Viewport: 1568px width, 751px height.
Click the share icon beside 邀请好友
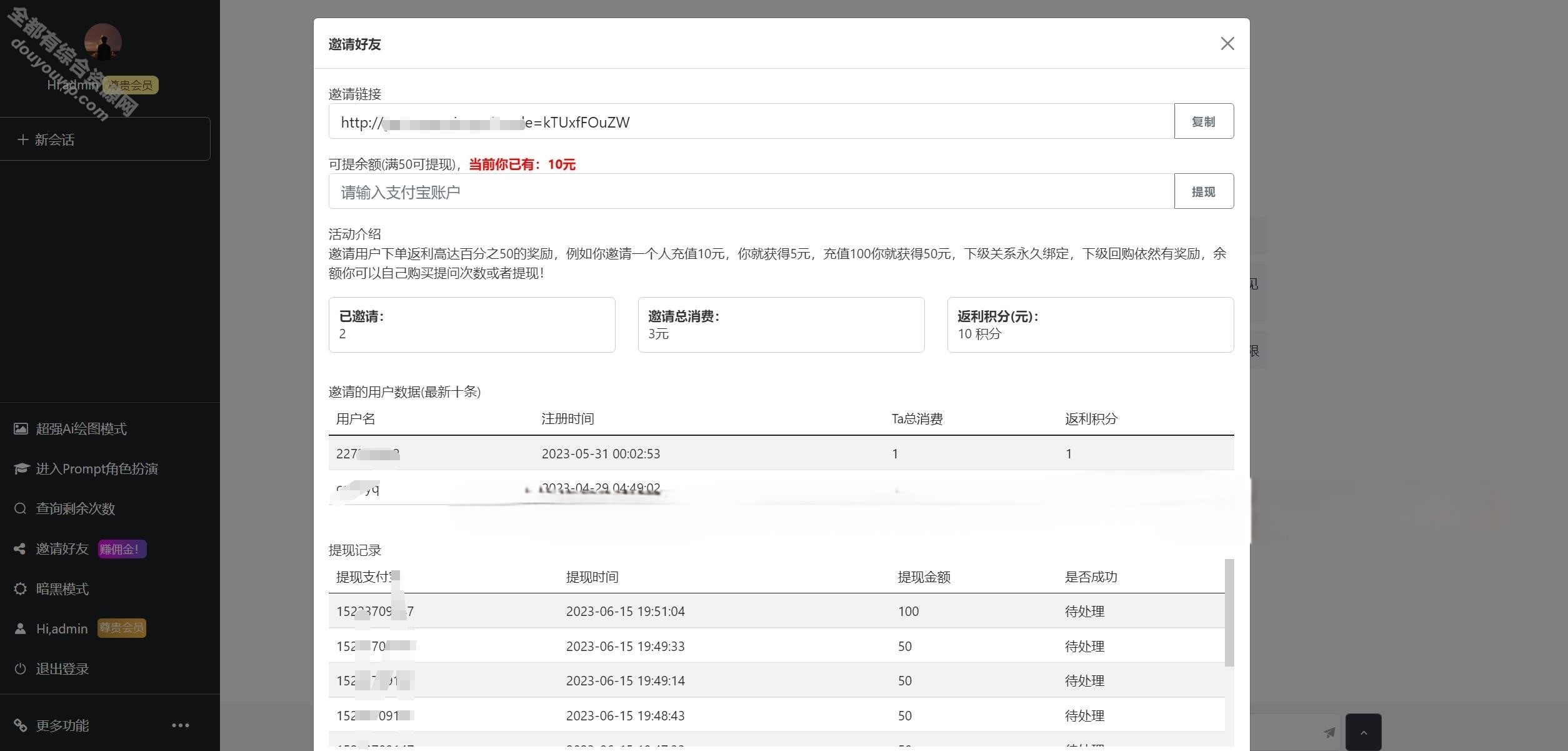coord(20,548)
